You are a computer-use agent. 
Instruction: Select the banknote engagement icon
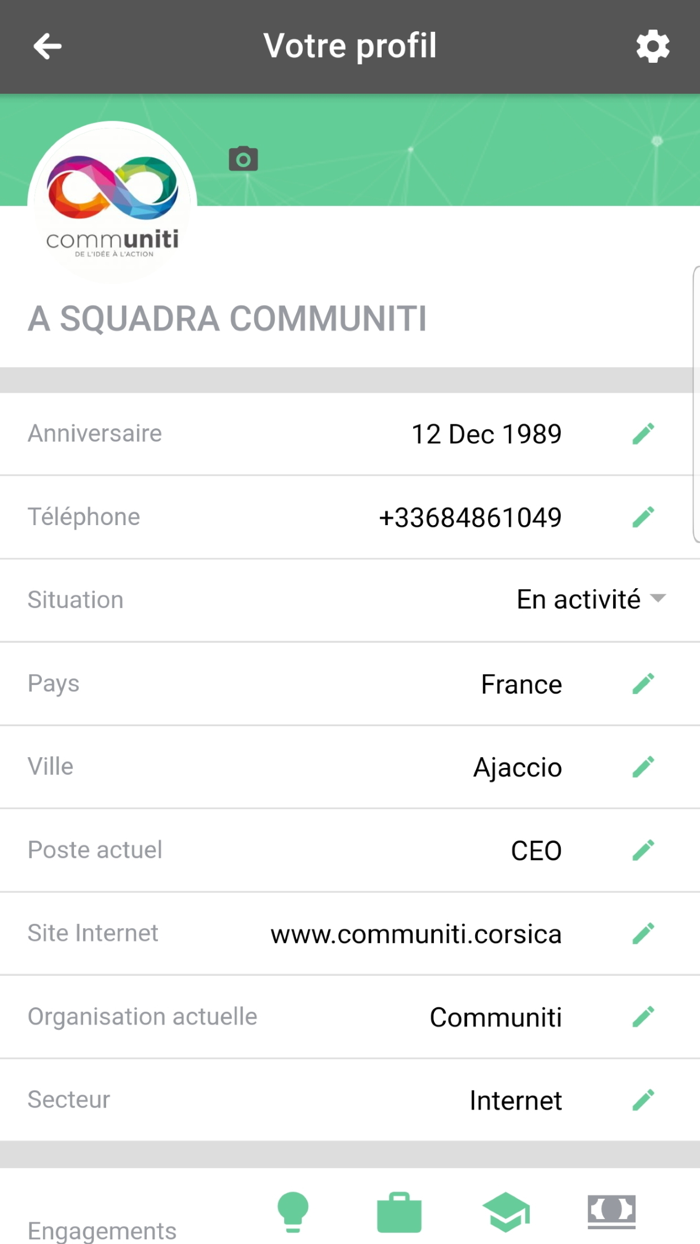[611, 1211]
